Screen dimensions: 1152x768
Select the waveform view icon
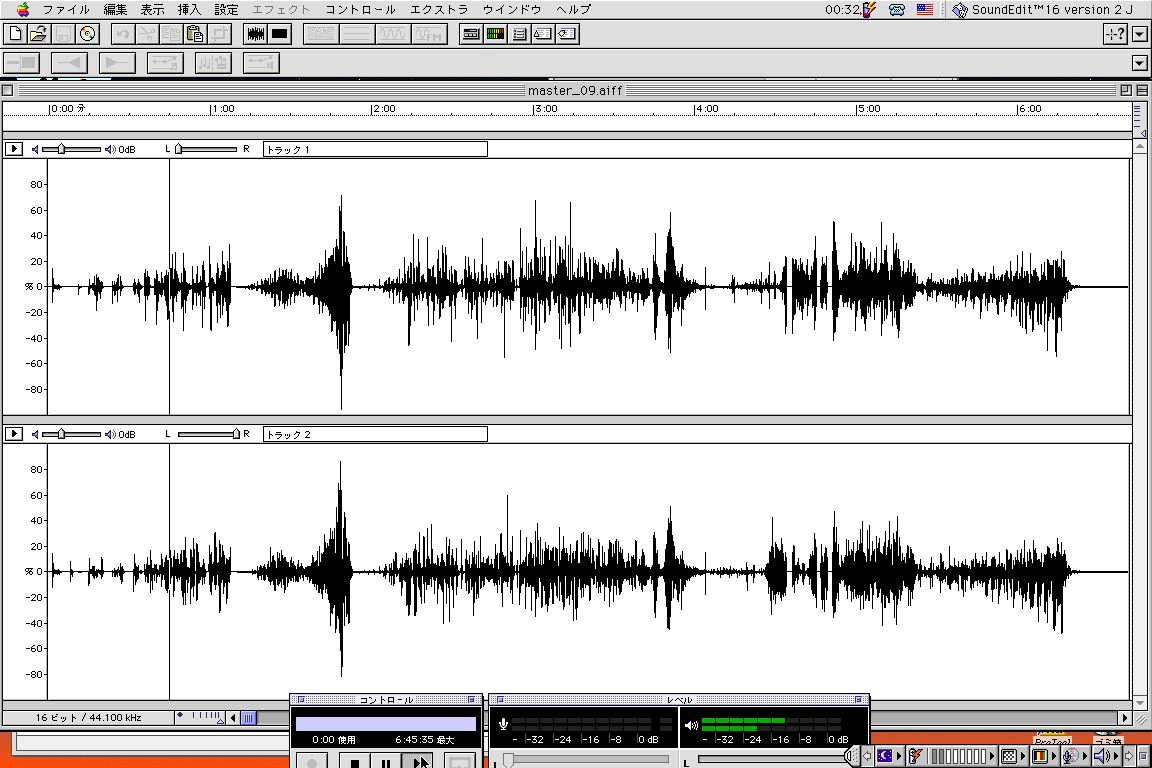pos(256,34)
